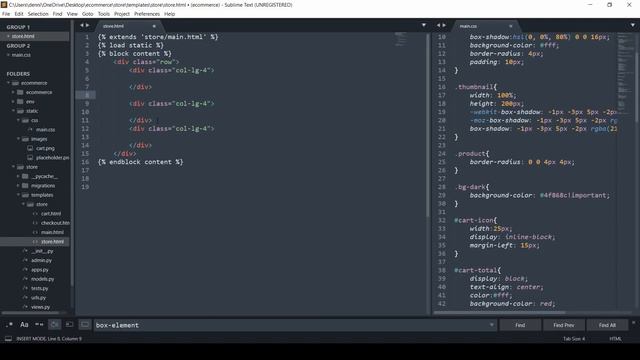The height and width of the screenshot is (360, 640).
Task: Open the Selection menu
Action: [38, 14]
